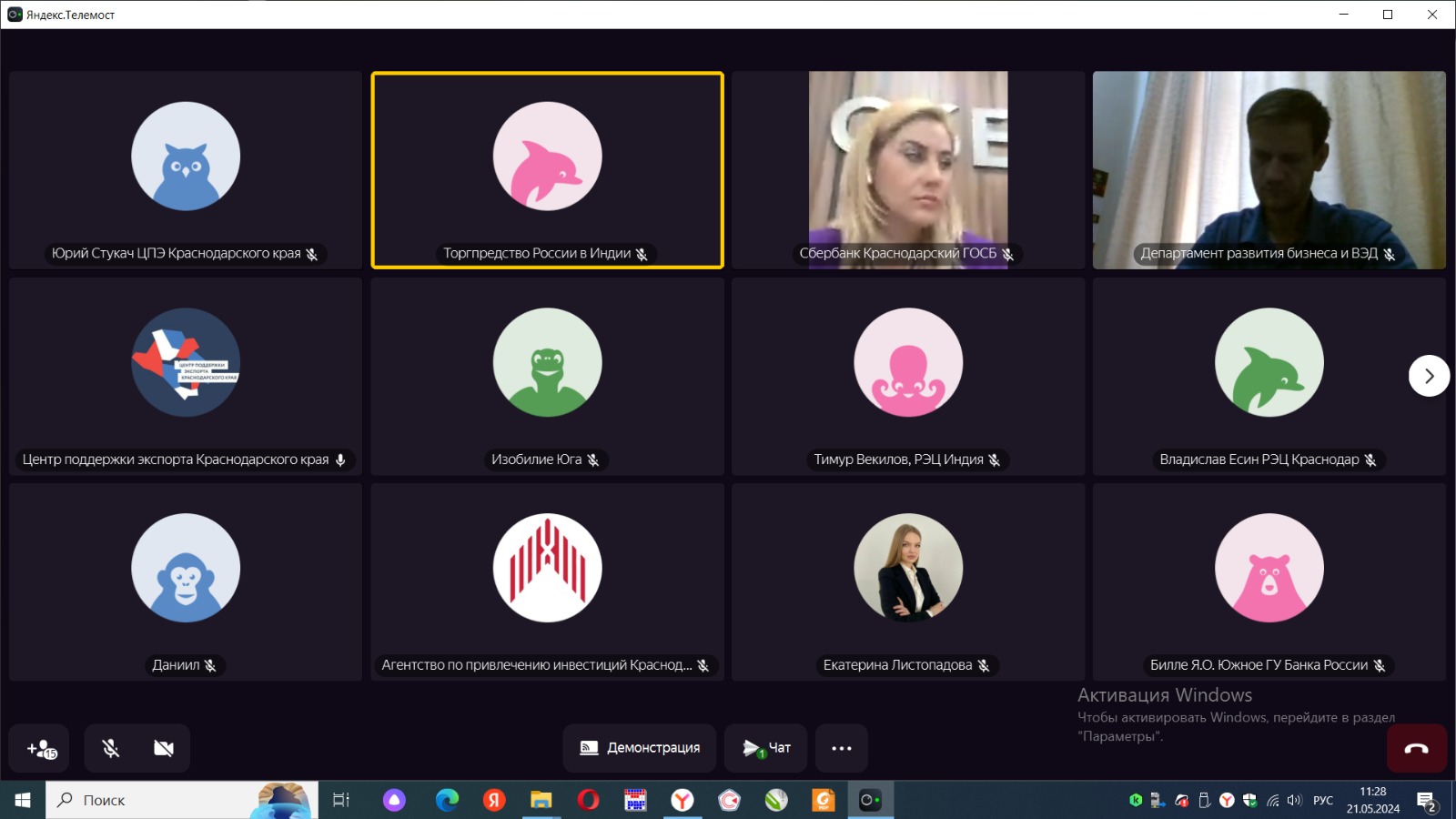Click the Билле Я.О. bear avatar
1456x819 pixels.
[x=1269, y=568]
